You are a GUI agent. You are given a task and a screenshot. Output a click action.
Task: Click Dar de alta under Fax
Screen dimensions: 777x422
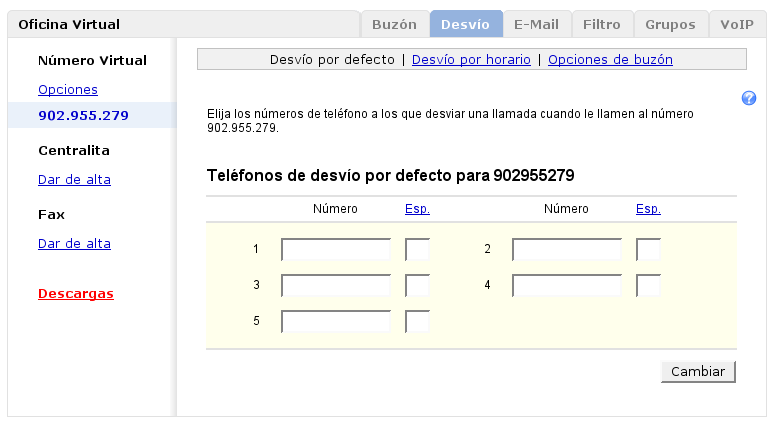[x=74, y=243]
